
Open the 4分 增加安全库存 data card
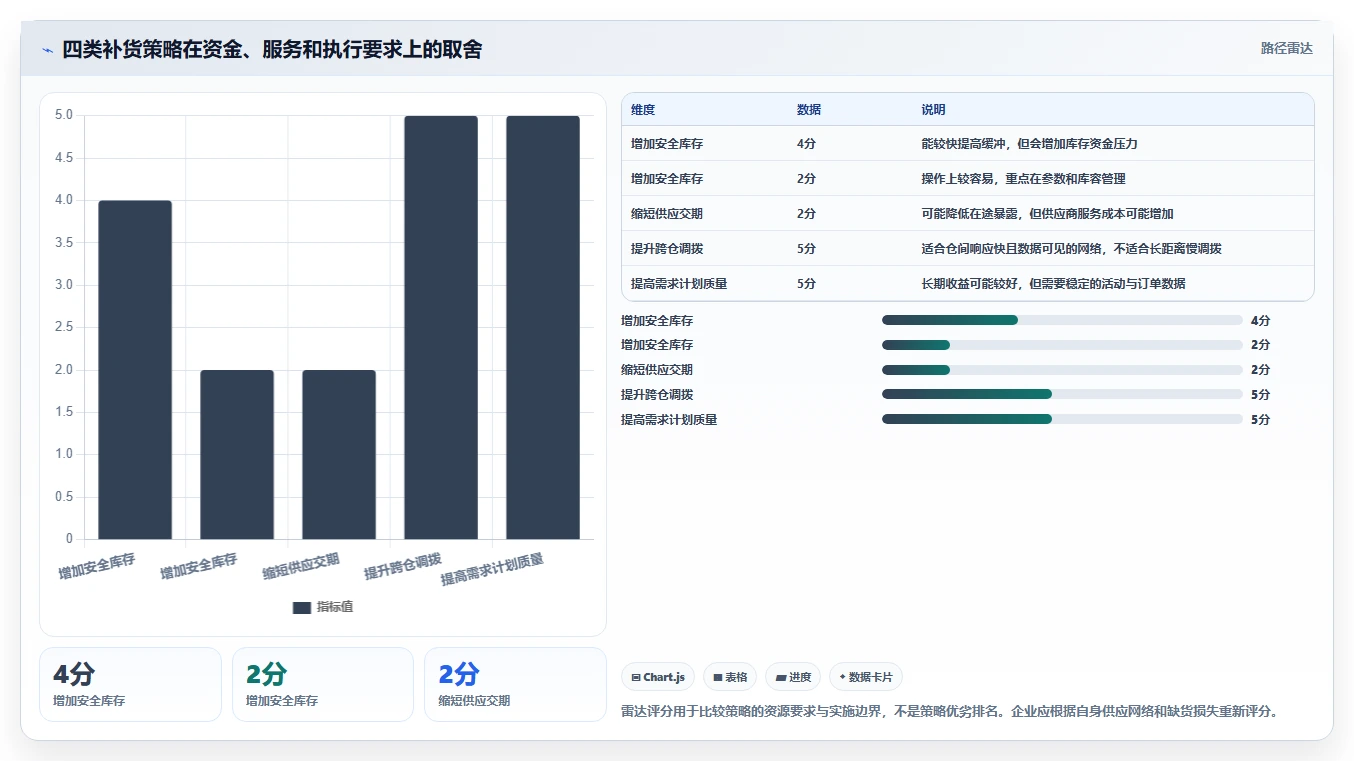point(130,684)
